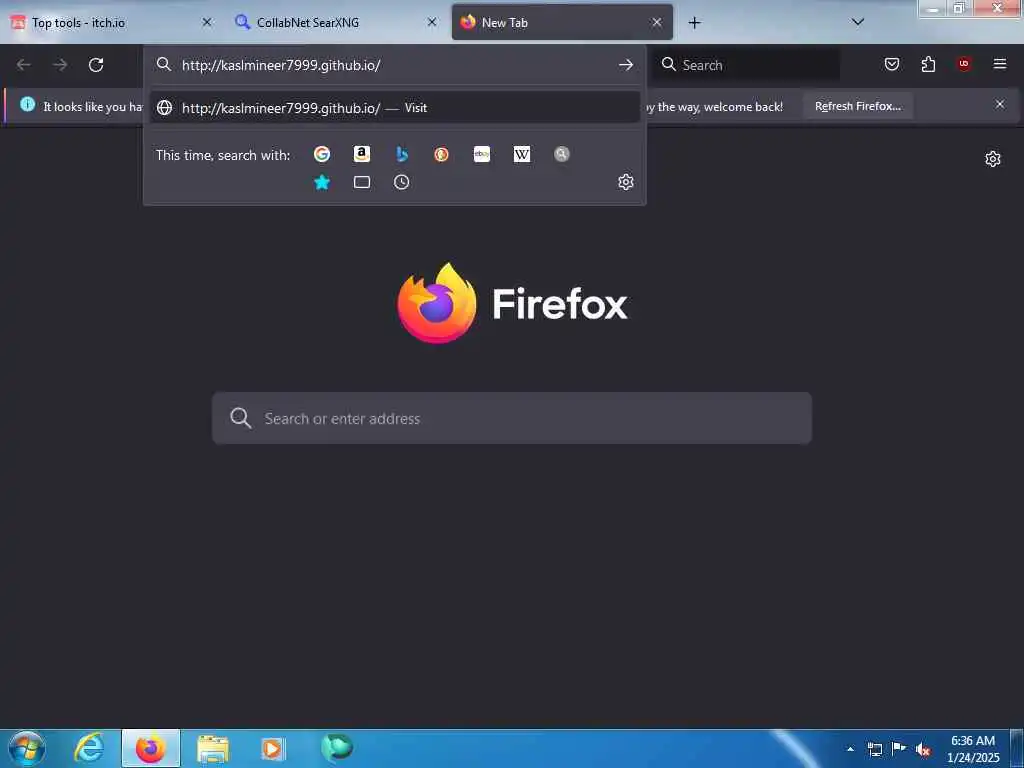
Task: Open the Action Center flag icon
Action: (x=899, y=749)
